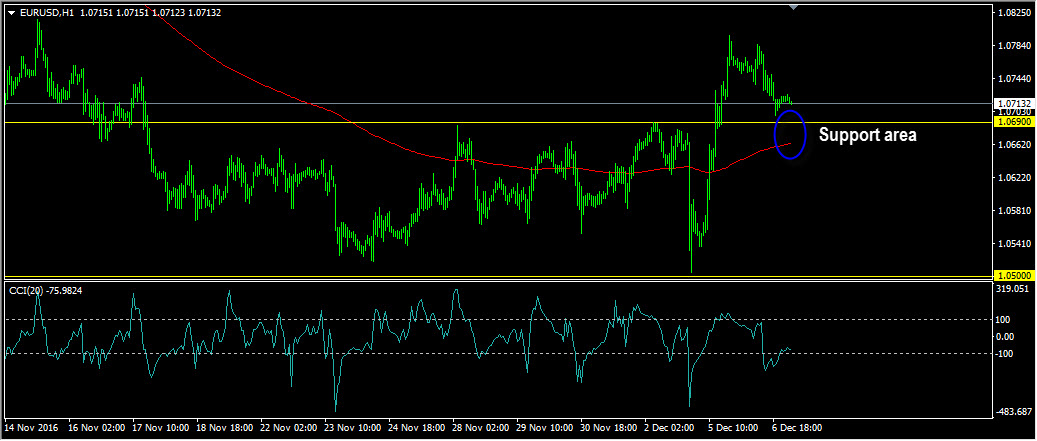Click the 1.08250 price scale value
The image size is (1037, 441).
point(1014,13)
